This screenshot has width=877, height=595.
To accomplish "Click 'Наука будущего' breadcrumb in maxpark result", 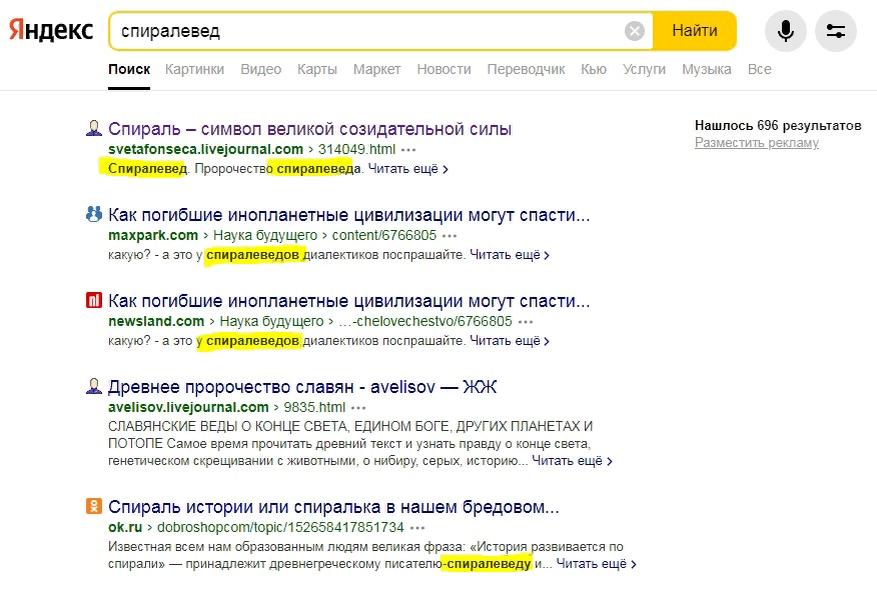I will point(265,235).
